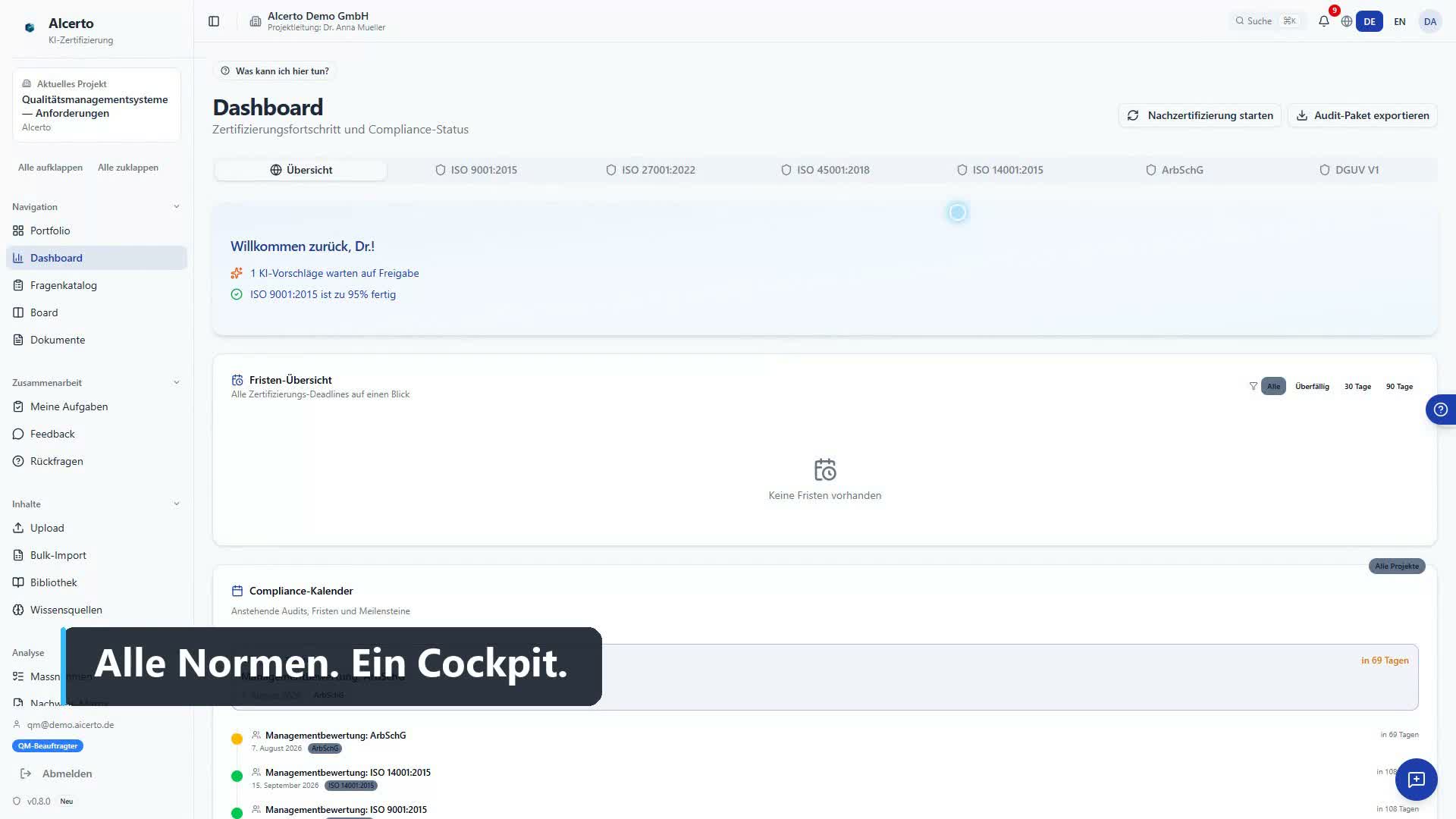Open Managementbewertung: ISO 14001:2015 calendar entry

pos(348,772)
